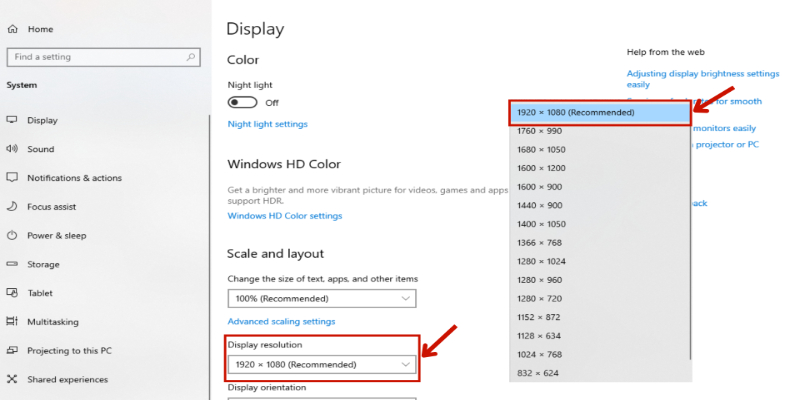Expand the Display resolution dropdown

[x=321, y=365]
